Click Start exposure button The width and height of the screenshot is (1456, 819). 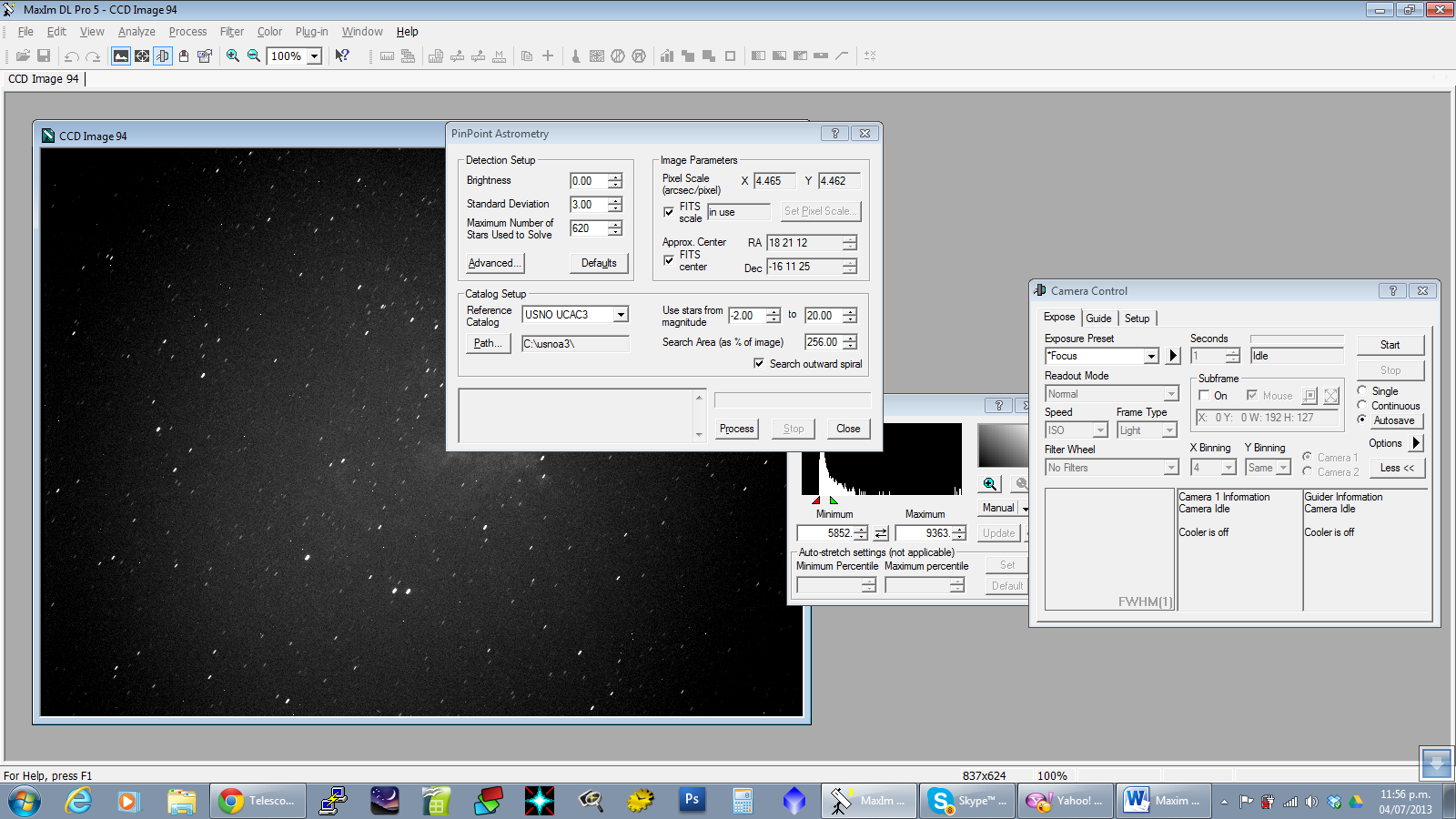click(1390, 345)
